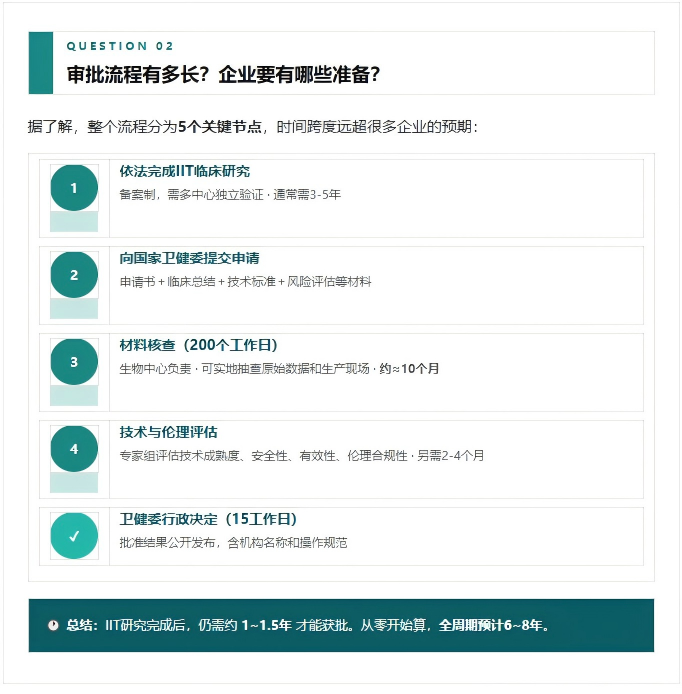This screenshot has height=694, width=682.
Task: Click the 总结 text in dark summary banner
Action: (81, 626)
